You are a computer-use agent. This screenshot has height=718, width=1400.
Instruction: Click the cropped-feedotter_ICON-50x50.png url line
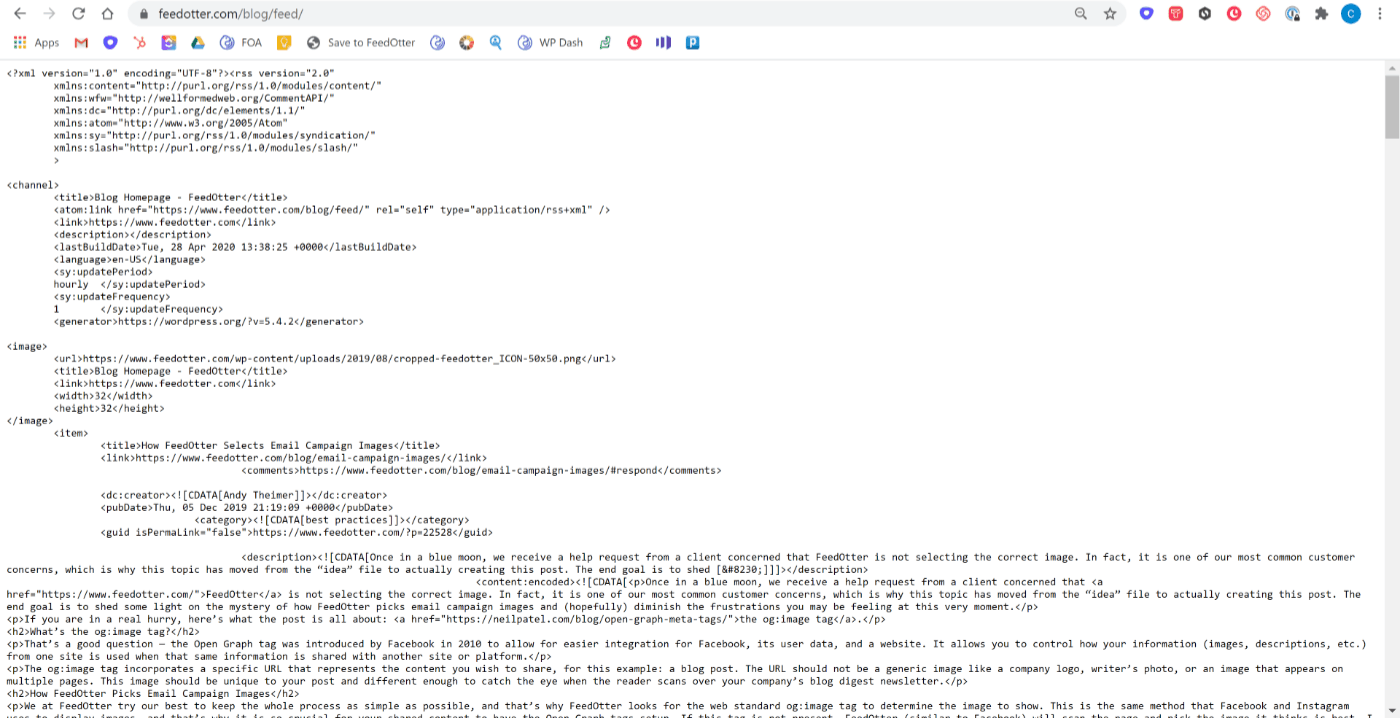pos(335,358)
